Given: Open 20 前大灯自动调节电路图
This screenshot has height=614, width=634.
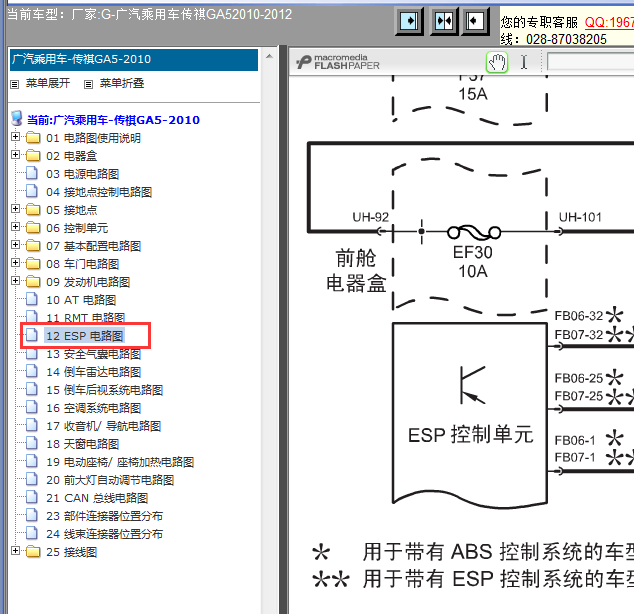Looking at the screenshot, I should coord(110,480).
